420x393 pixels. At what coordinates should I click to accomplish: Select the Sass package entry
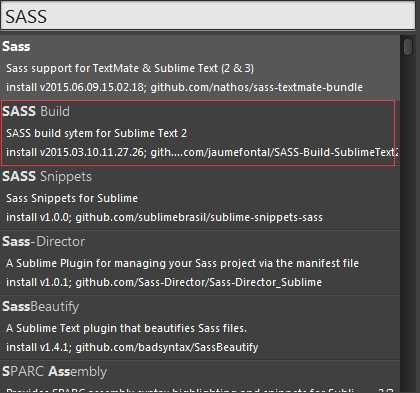coord(200,67)
